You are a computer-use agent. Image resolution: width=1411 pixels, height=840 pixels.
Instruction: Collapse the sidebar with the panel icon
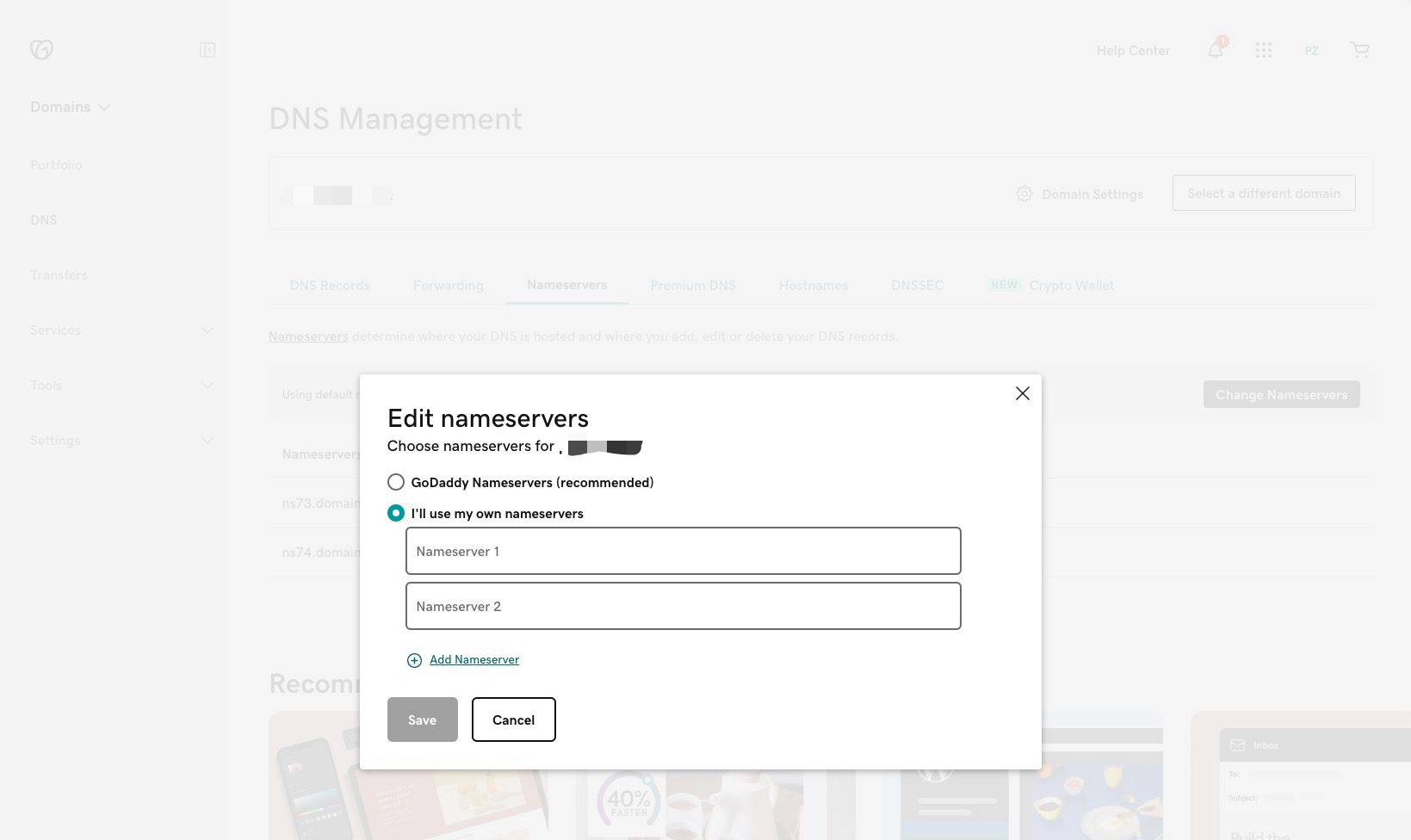(207, 50)
